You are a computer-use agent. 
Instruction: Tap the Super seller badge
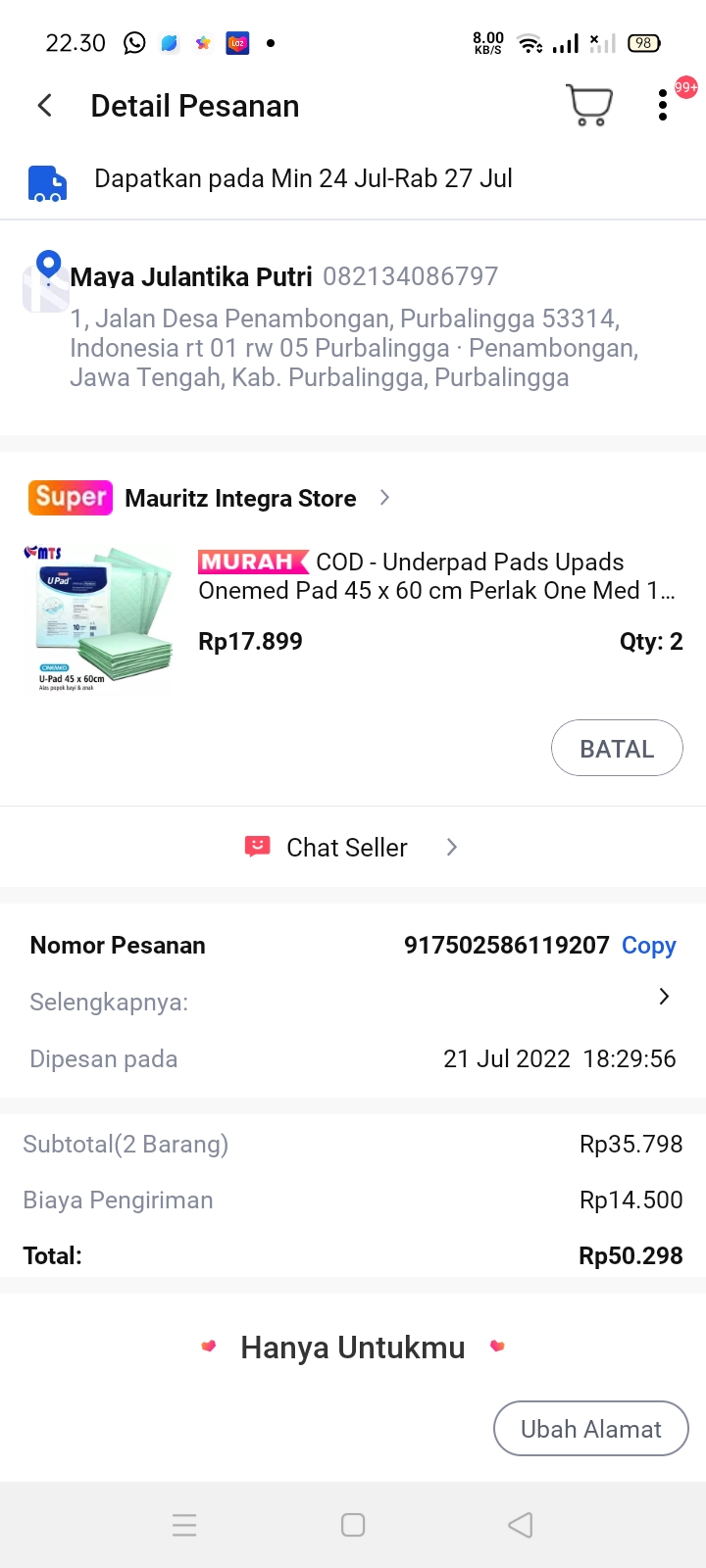point(71,498)
